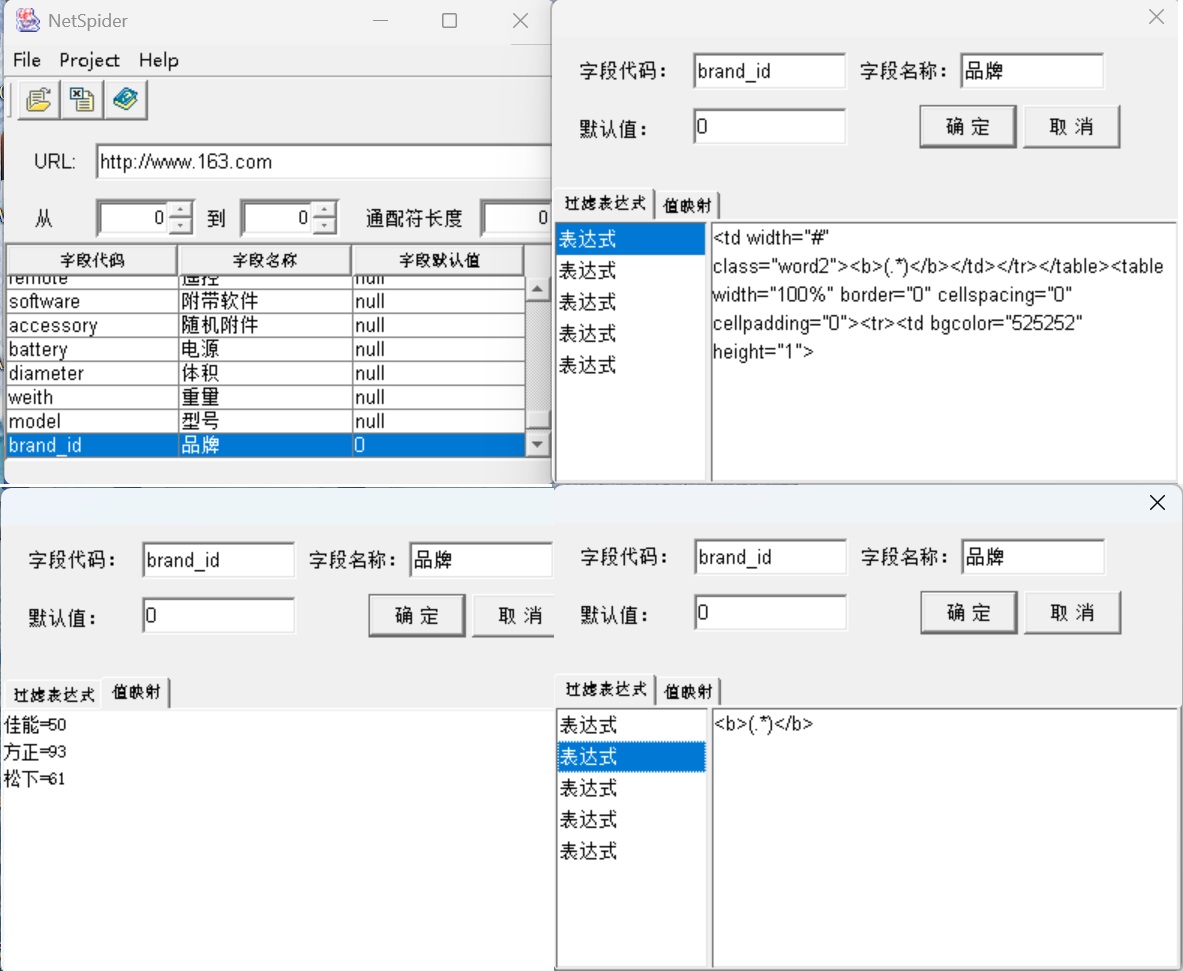The width and height of the screenshot is (1183, 971).
Task: Select the software row in the field table
Action: (266, 301)
